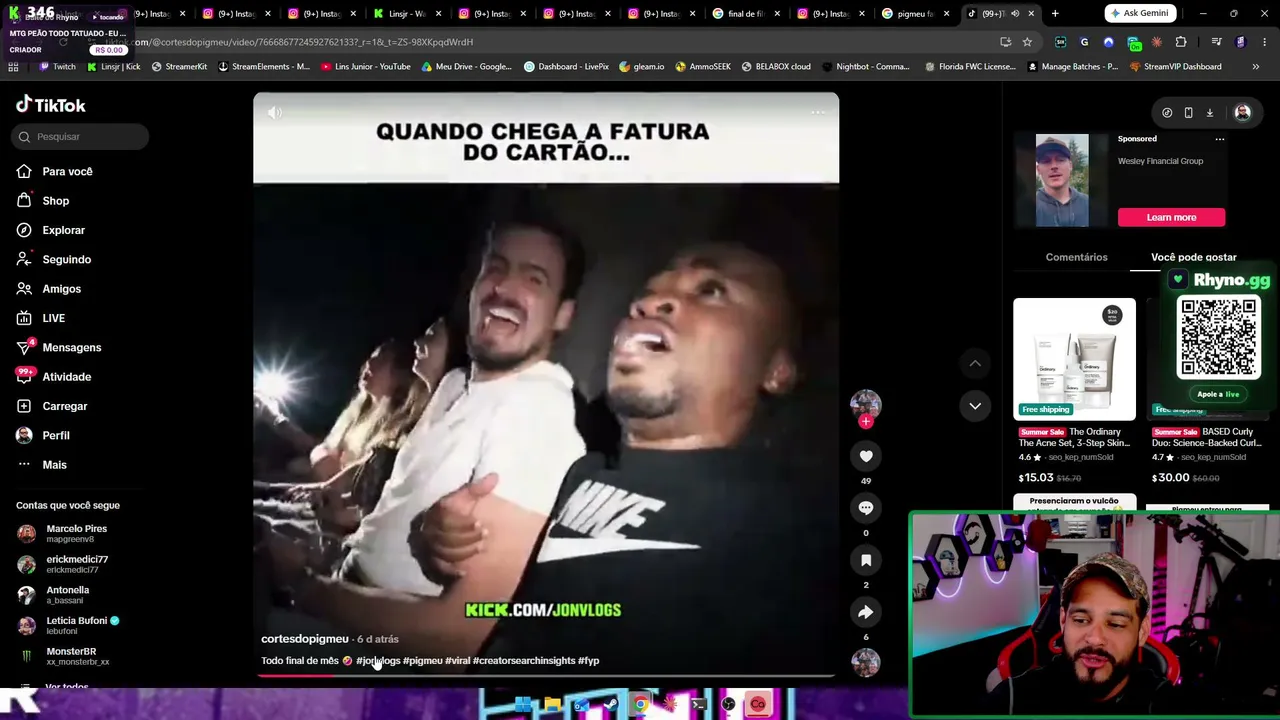Open the video comments bubble icon
The image size is (1280, 720).
point(866,508)
